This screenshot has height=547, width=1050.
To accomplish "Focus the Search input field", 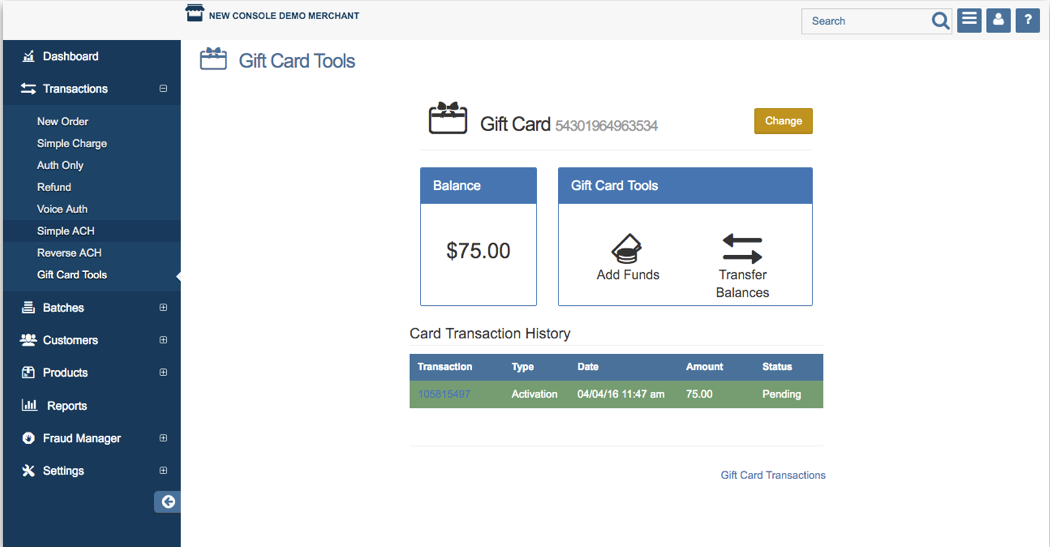I will (868, 21).
